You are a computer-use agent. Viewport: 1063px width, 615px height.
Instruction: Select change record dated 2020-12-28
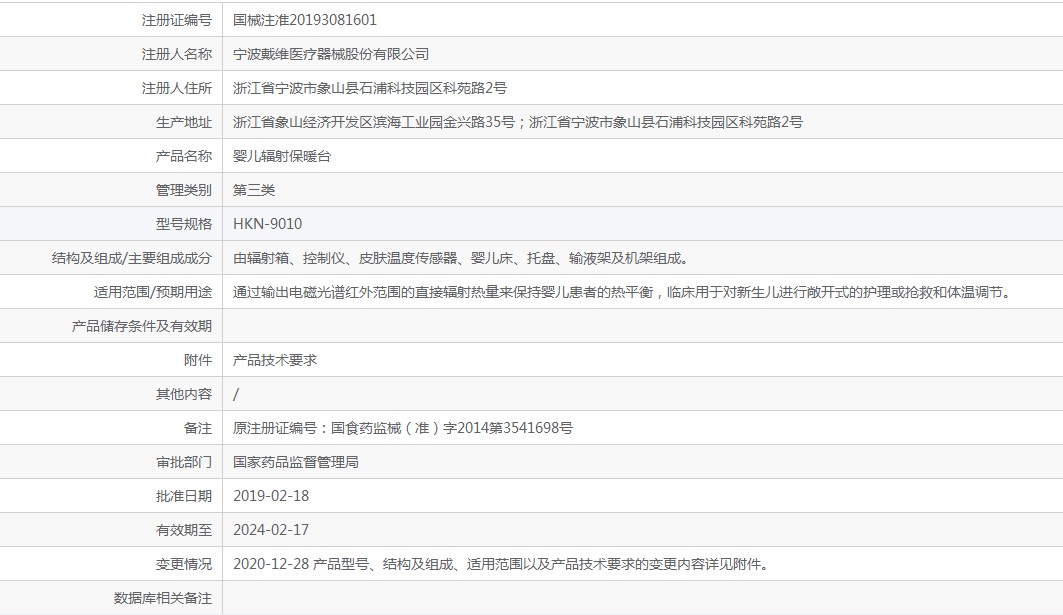tap(502, 564)
